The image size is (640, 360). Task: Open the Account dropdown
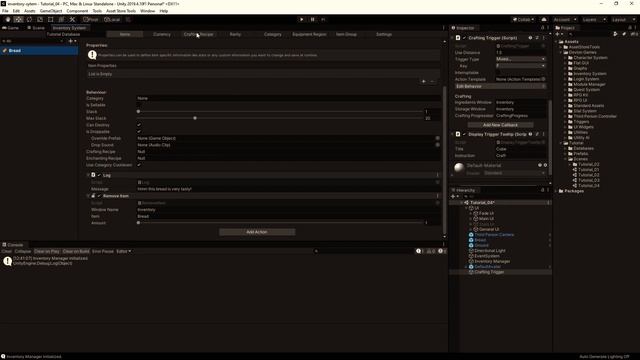coord(565,20)
